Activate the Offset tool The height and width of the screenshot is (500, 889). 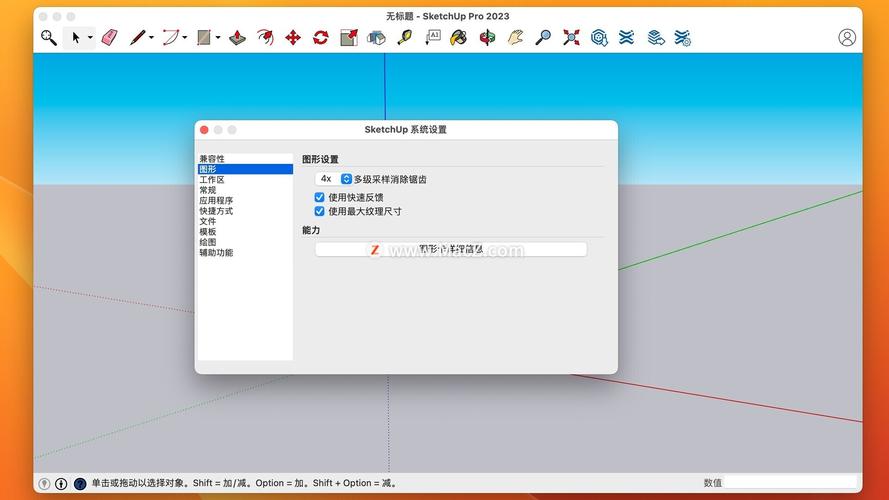click(265, 38)
